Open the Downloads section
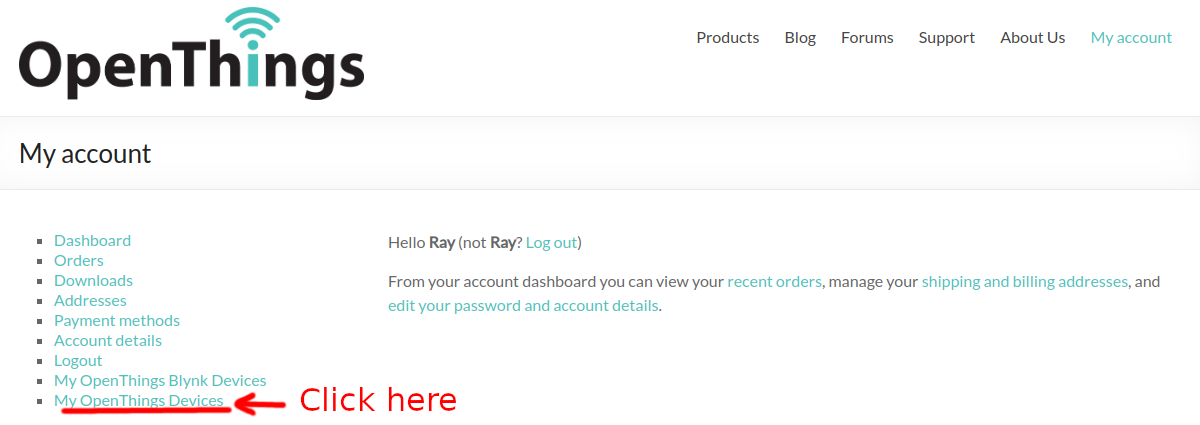1200x425 pixels. pos(93,281)
